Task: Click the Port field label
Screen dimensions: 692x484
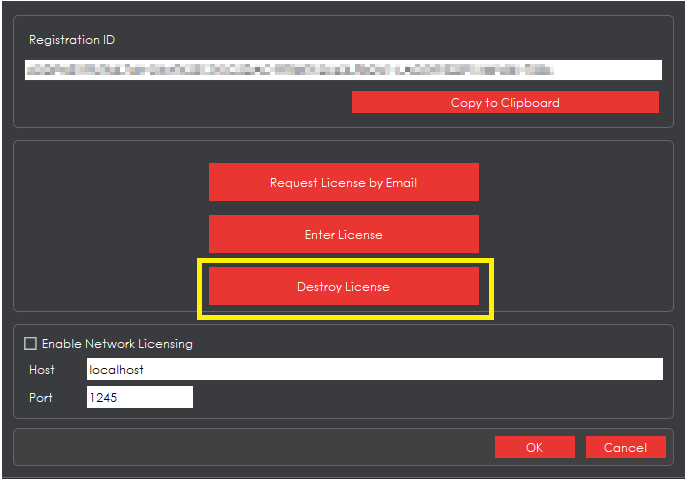Action: point(41,398)
